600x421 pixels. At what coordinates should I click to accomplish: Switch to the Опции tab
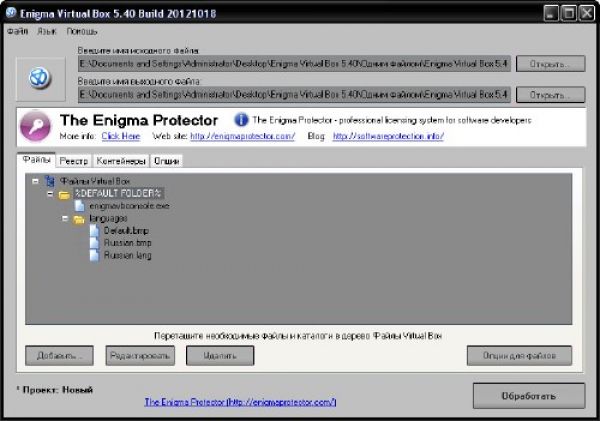(166, 161)
